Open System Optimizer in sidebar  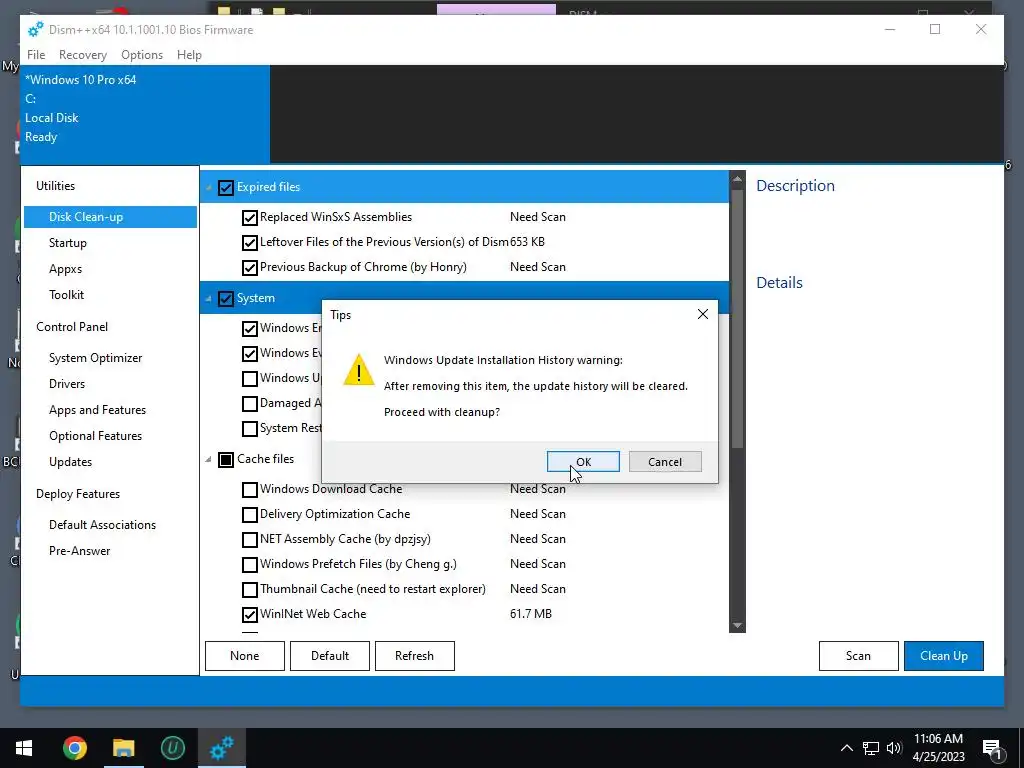pyautogui.click(x=95, y=358)
